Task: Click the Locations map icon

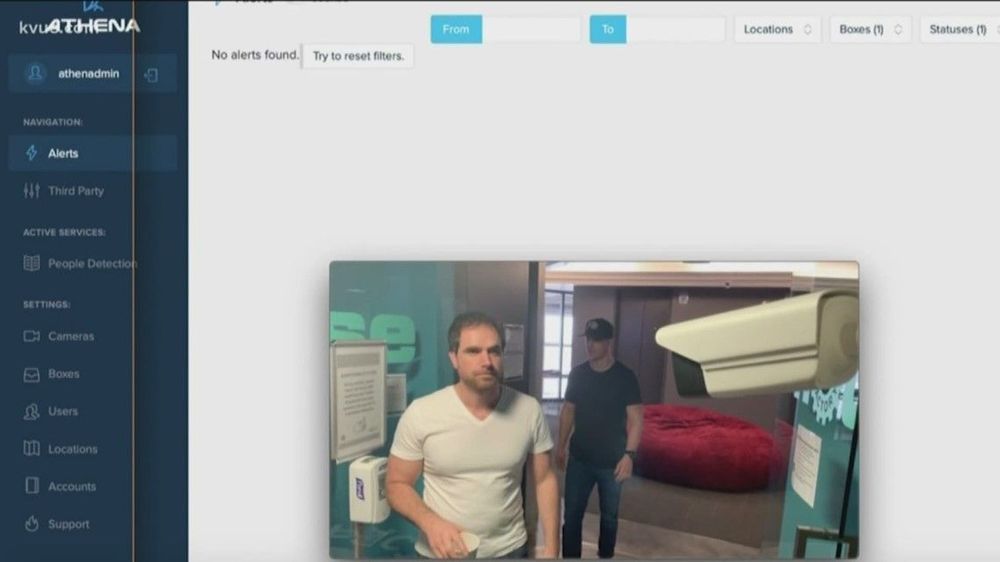Action: click(31, 449)
